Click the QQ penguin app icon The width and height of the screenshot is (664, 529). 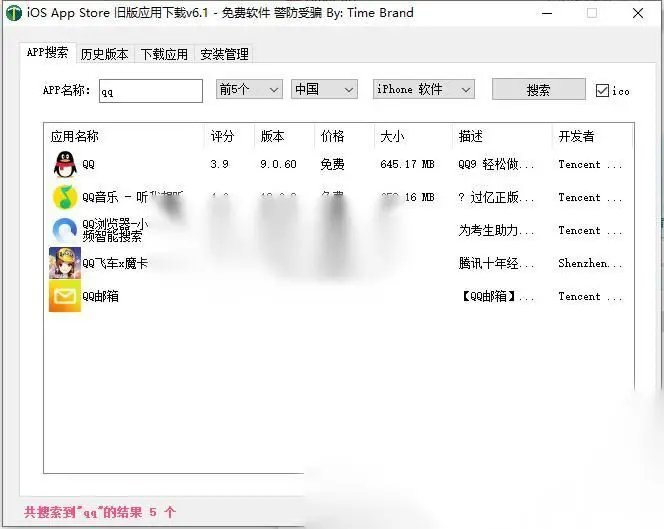(x=65, y=164)
